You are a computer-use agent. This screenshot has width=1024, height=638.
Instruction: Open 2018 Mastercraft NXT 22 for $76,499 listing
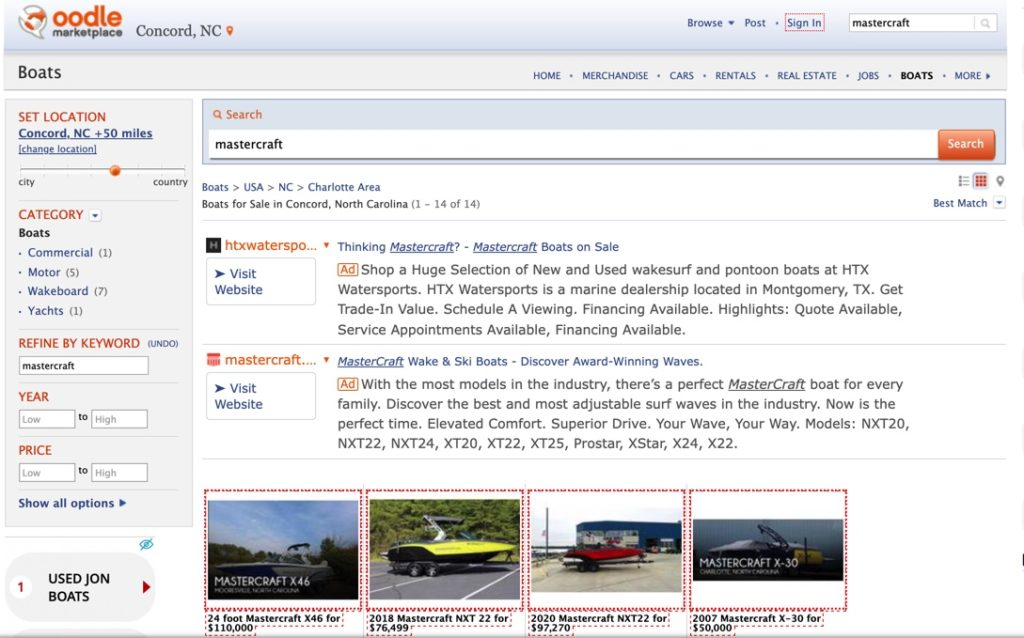pos(439,623)
